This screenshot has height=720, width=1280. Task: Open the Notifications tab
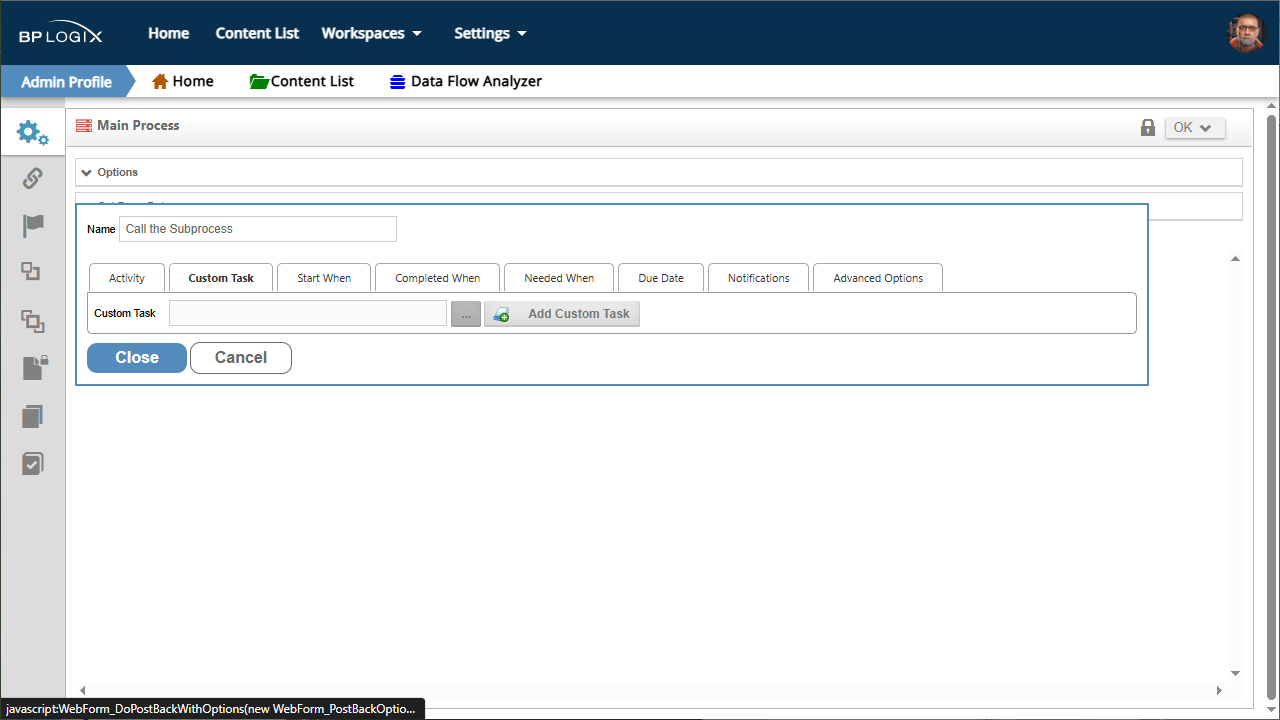click(759, 278)
